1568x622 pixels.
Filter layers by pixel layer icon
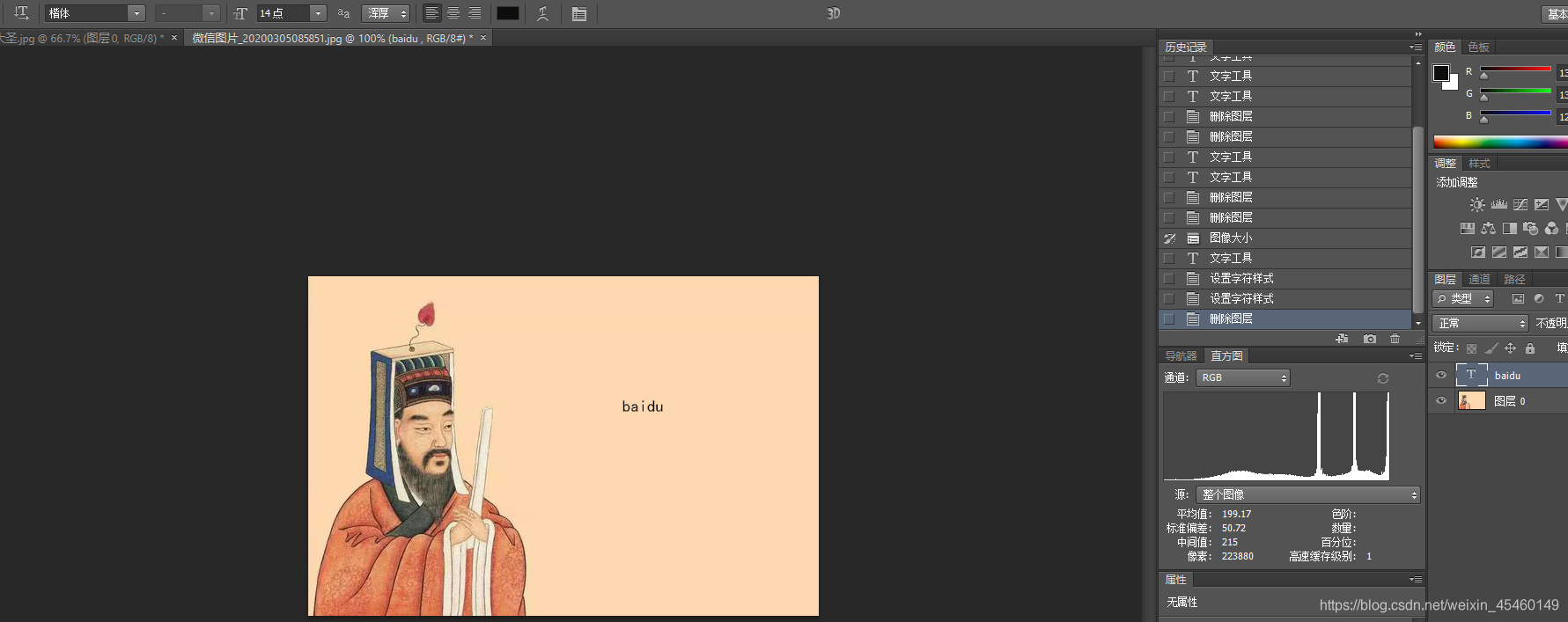pos(1518,299)
